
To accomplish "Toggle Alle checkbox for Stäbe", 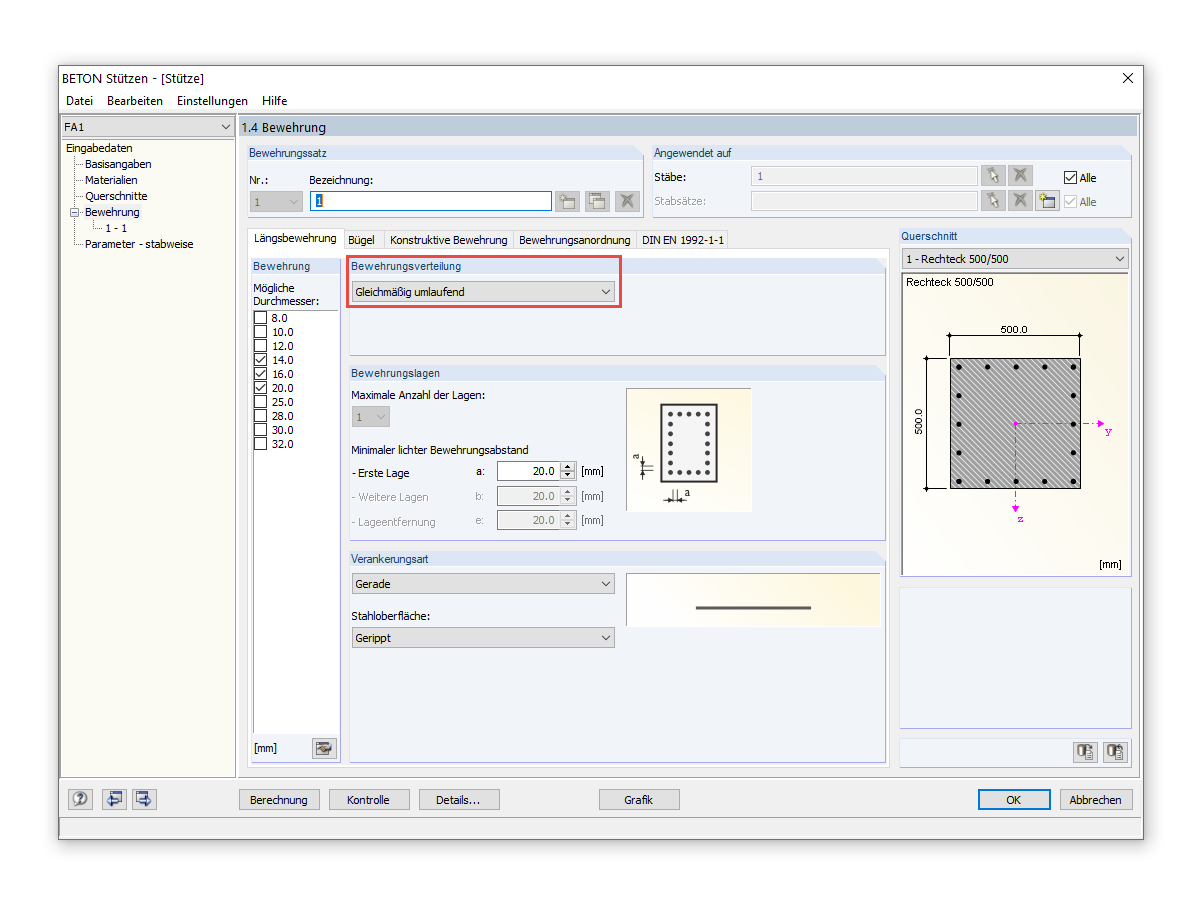I will click(x=1071, y=178).
